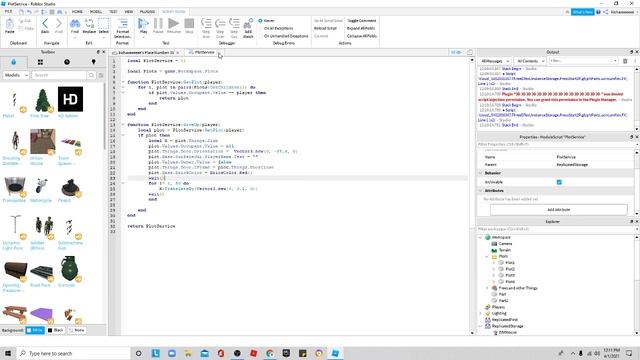Click the help icon beside What's New
Image resolution: width=640 pixels, height=360 pixels.
point(598,12)
